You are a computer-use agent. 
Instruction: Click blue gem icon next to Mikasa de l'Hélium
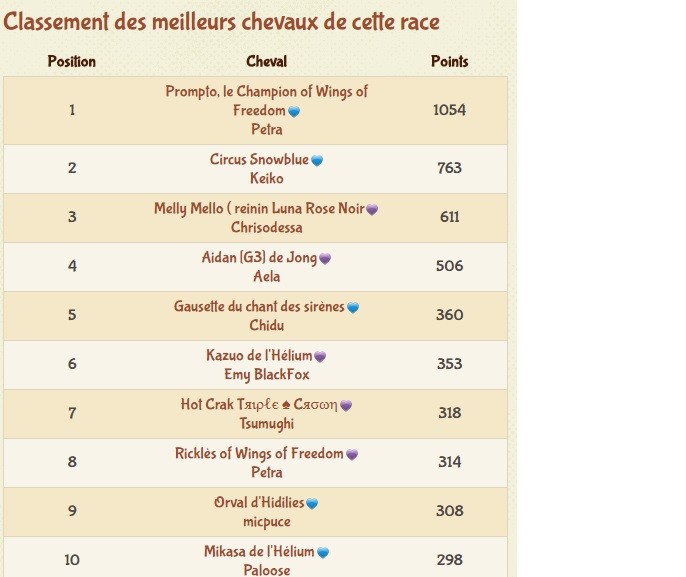[x=322, y=553]
